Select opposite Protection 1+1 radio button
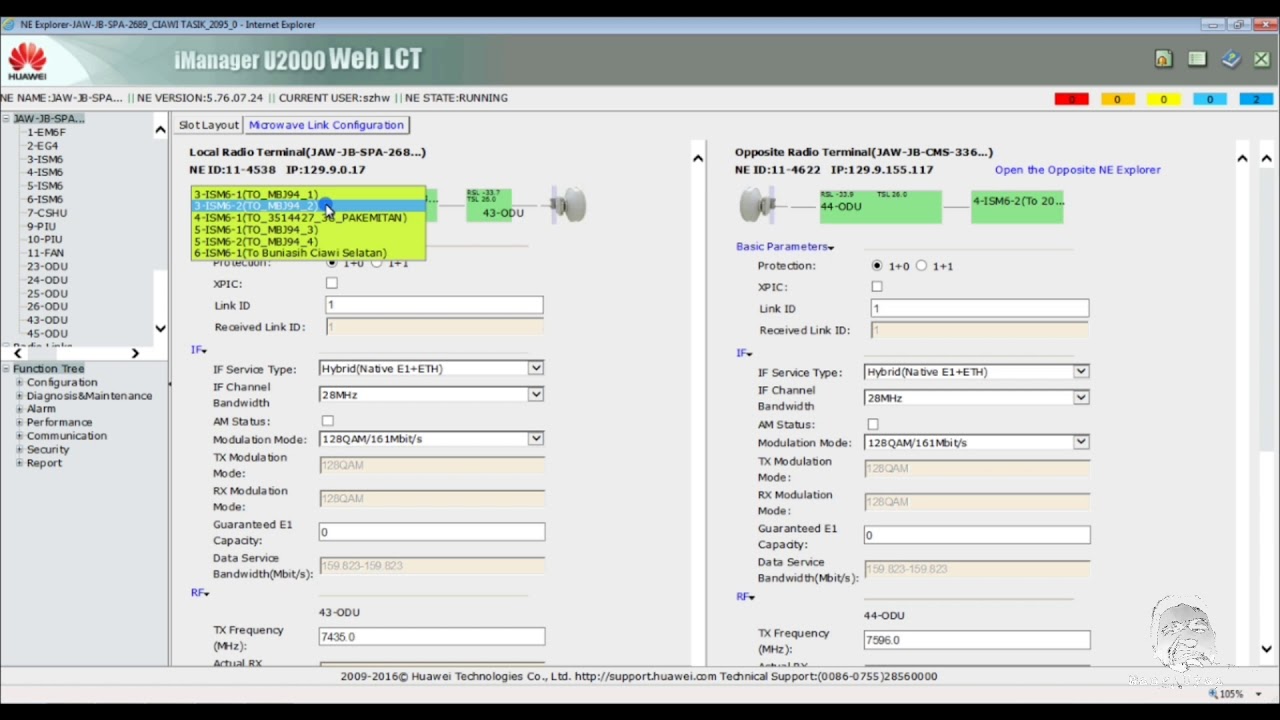The height and width of the screenshot is (720, 1280). (x=922, y=266)
